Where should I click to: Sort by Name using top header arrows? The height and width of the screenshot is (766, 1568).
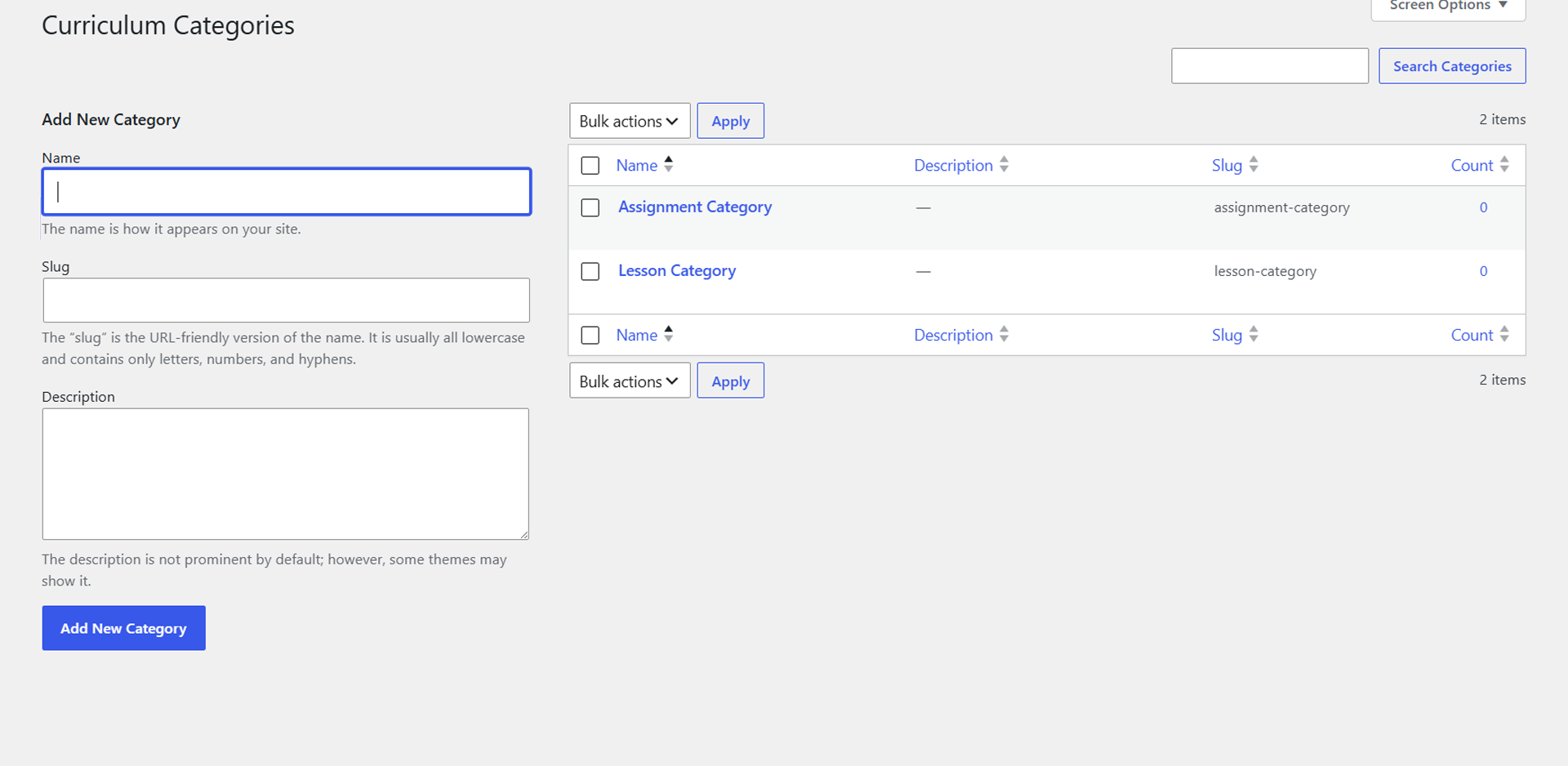(x=668, y=164)
